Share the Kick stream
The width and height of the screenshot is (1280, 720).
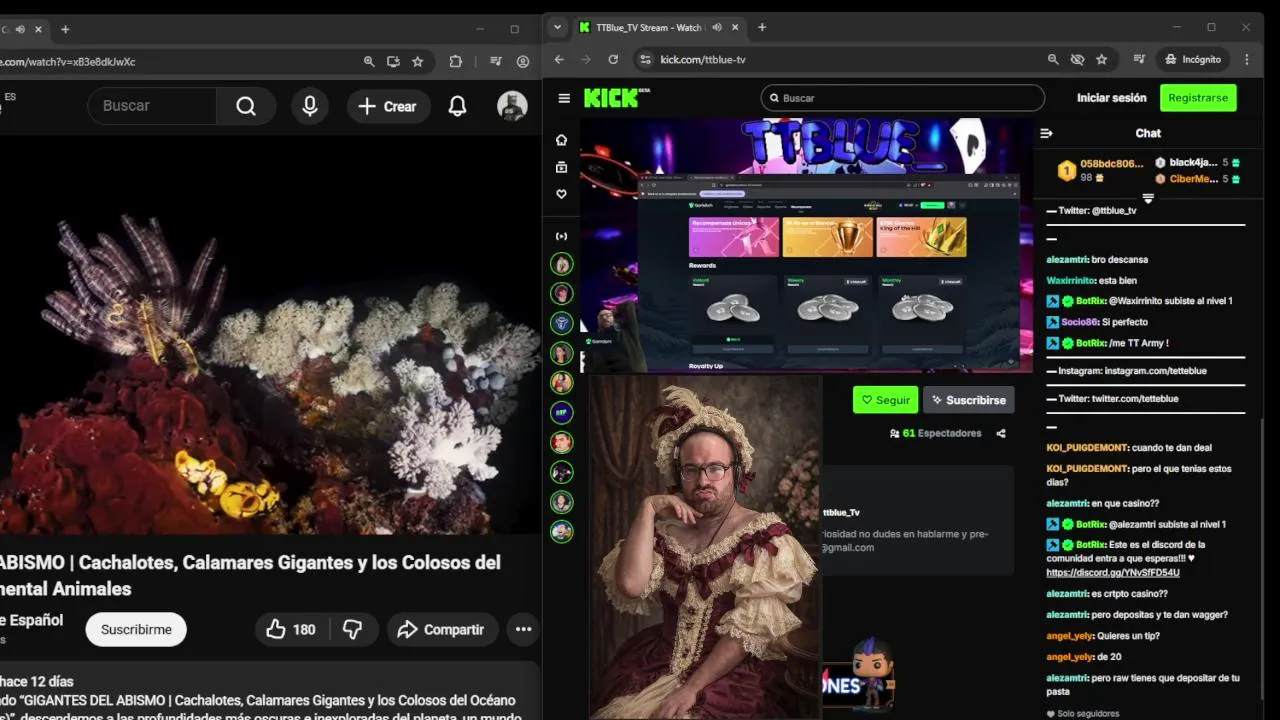(x=1001, y=433)
